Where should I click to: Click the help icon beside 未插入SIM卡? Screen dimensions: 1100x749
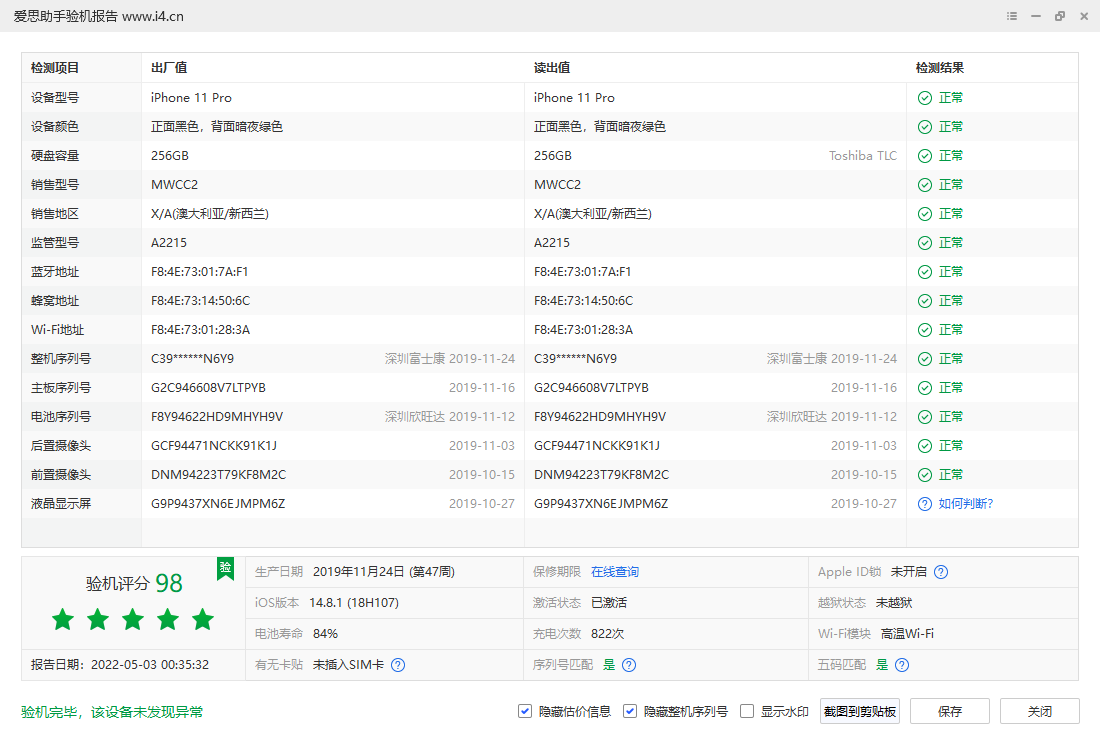tap(398, 665)
